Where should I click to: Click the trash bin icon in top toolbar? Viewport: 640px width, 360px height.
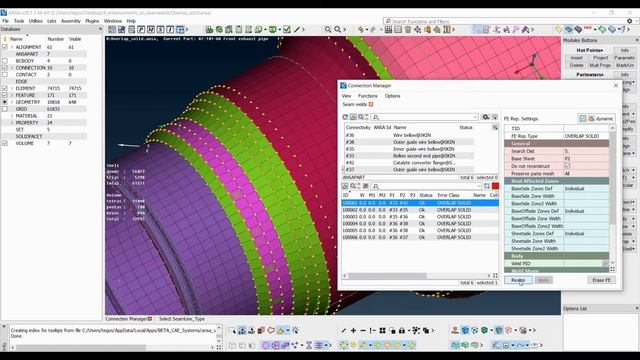click(x=408, y=29)
